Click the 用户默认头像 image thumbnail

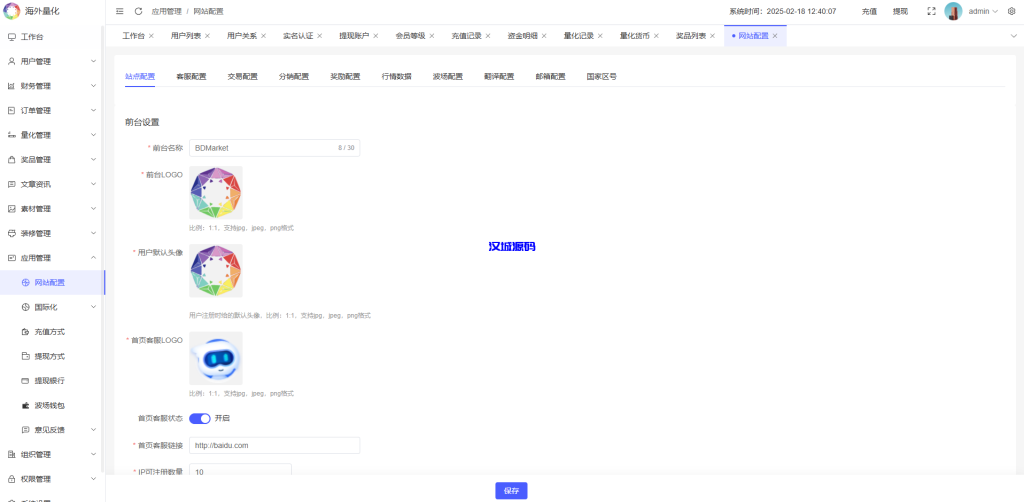[216, 271]
